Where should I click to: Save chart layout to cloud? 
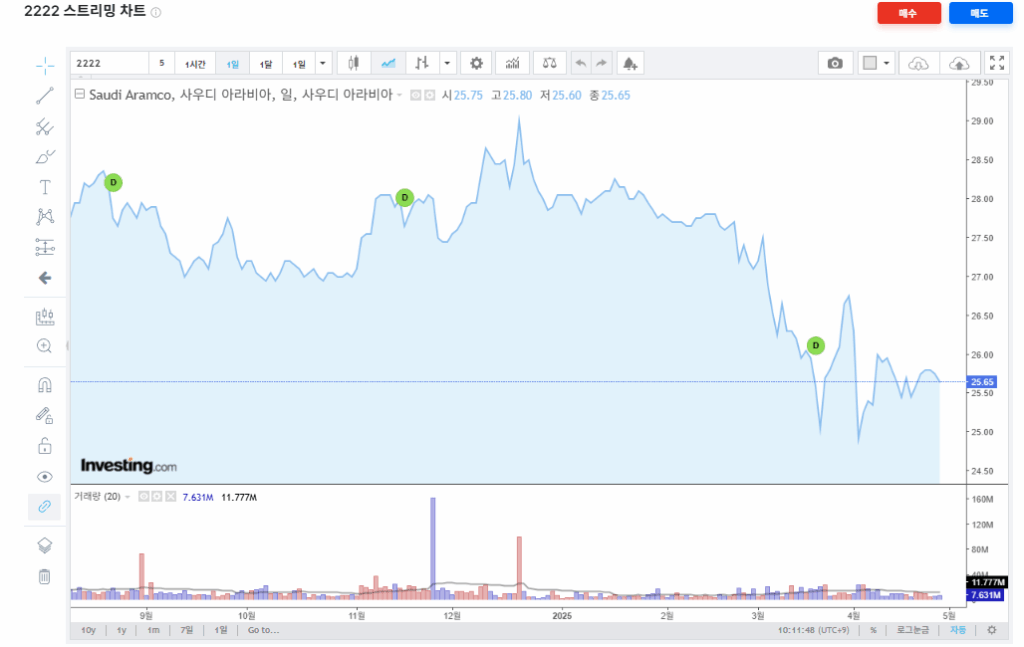point(959,63)
